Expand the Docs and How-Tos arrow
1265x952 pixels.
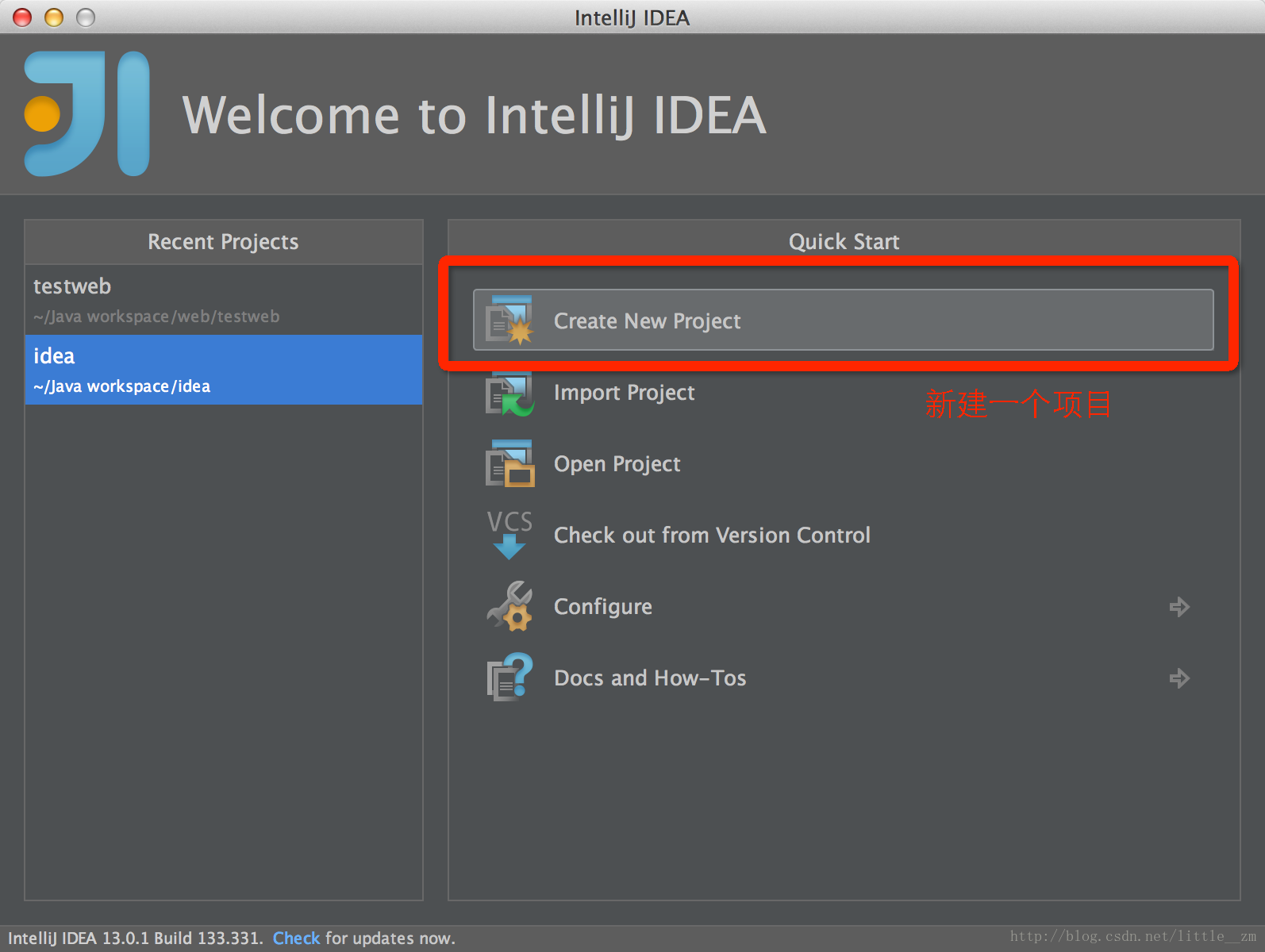click(x=1179, y=678)
